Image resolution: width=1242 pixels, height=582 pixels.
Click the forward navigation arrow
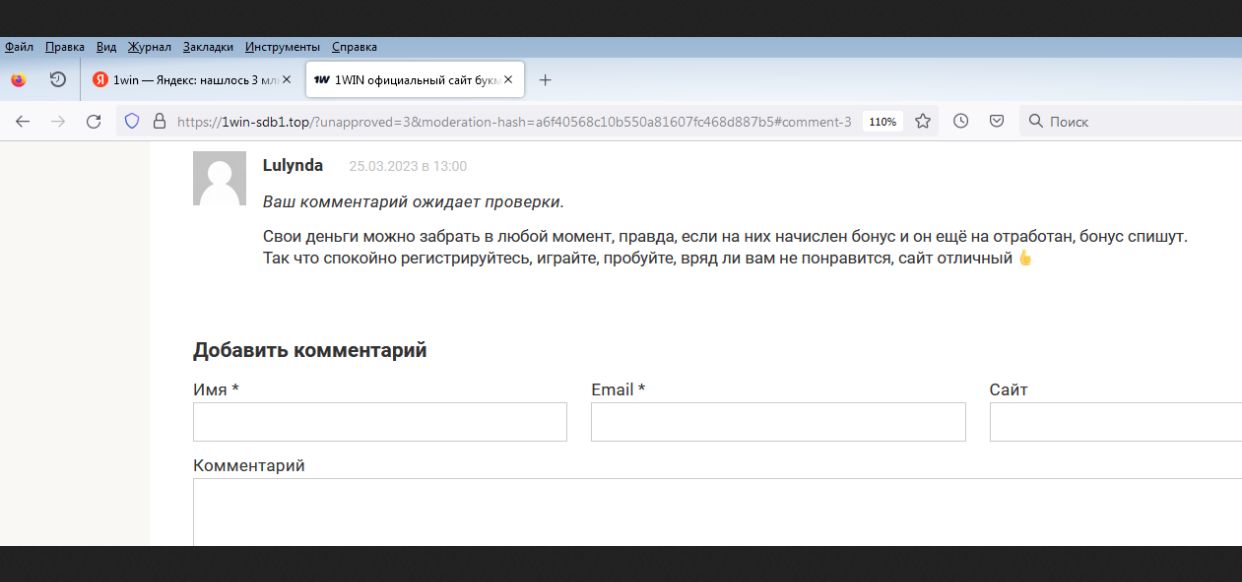58,122
